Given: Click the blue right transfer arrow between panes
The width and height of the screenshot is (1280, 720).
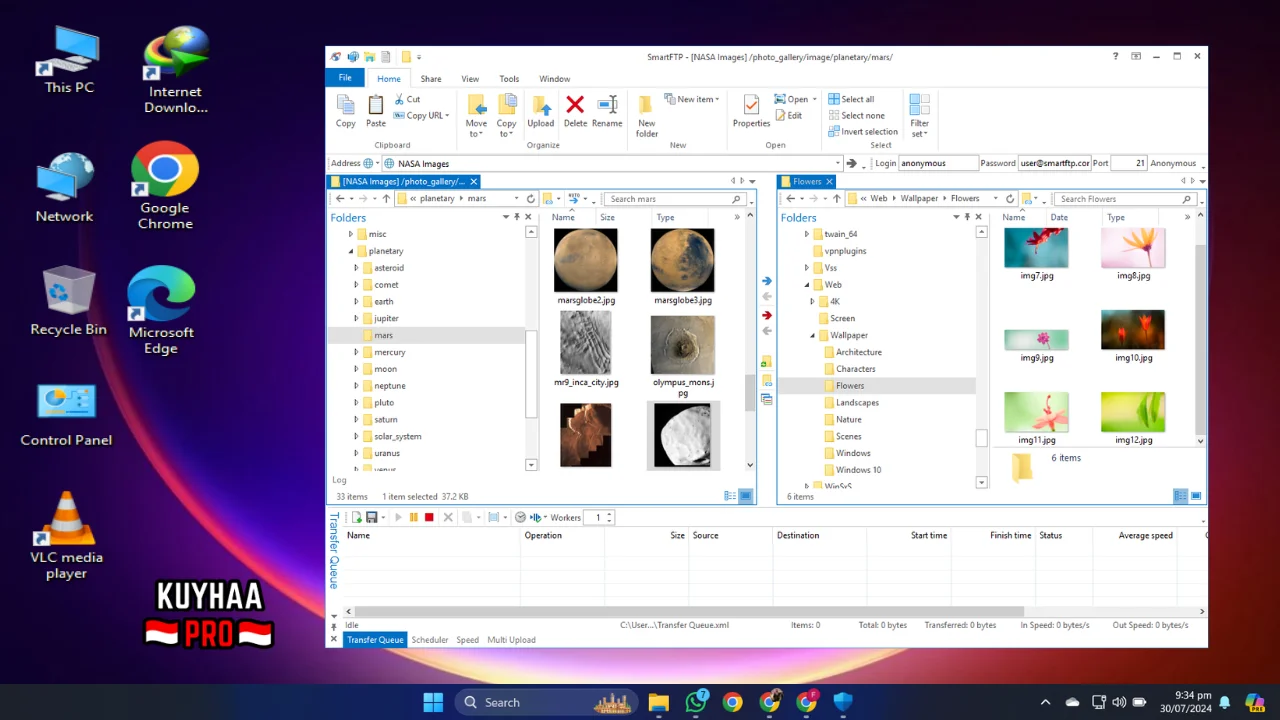Looking at the screenshot, I should click(767, 281).
